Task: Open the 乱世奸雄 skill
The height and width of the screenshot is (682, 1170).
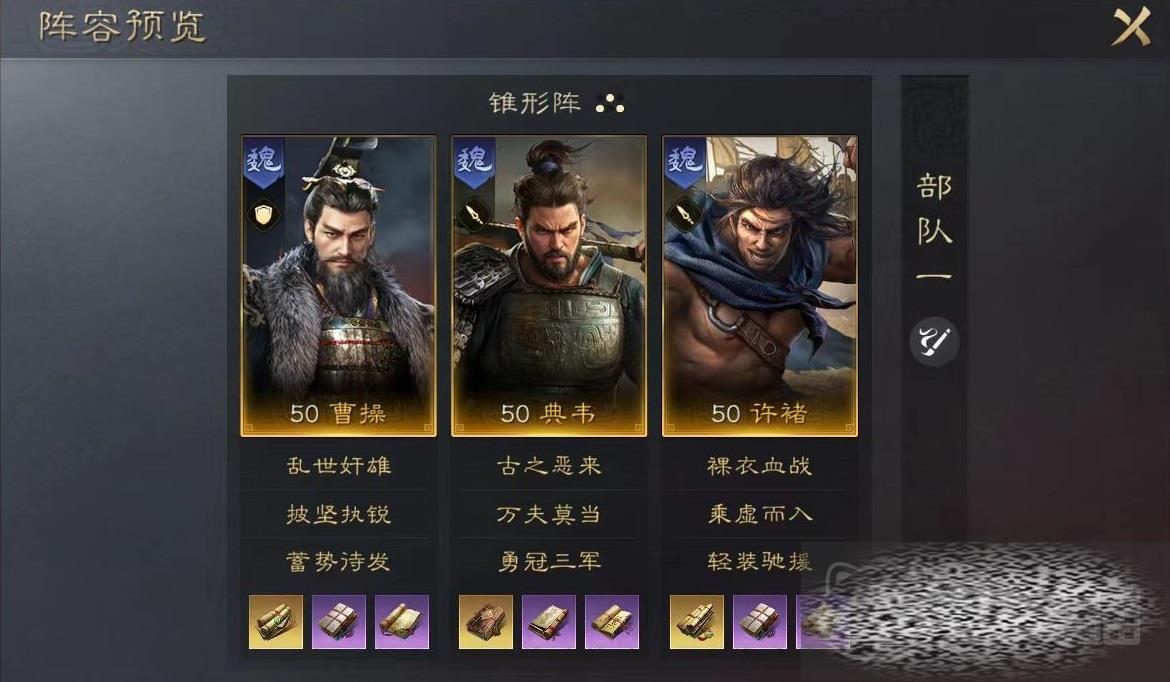Action: coord(339,466)
